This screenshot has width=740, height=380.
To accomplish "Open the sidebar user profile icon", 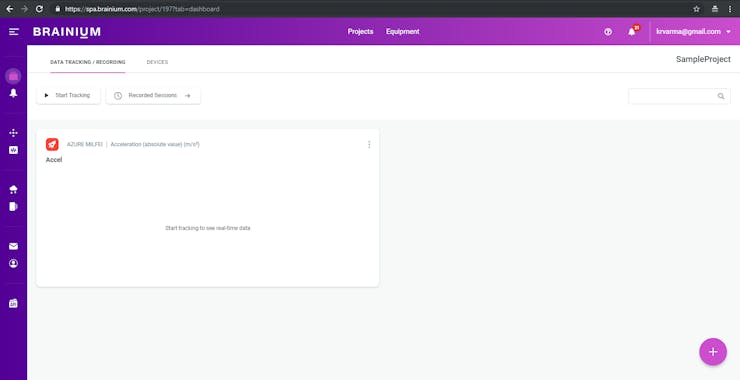I will coord(13,263).
